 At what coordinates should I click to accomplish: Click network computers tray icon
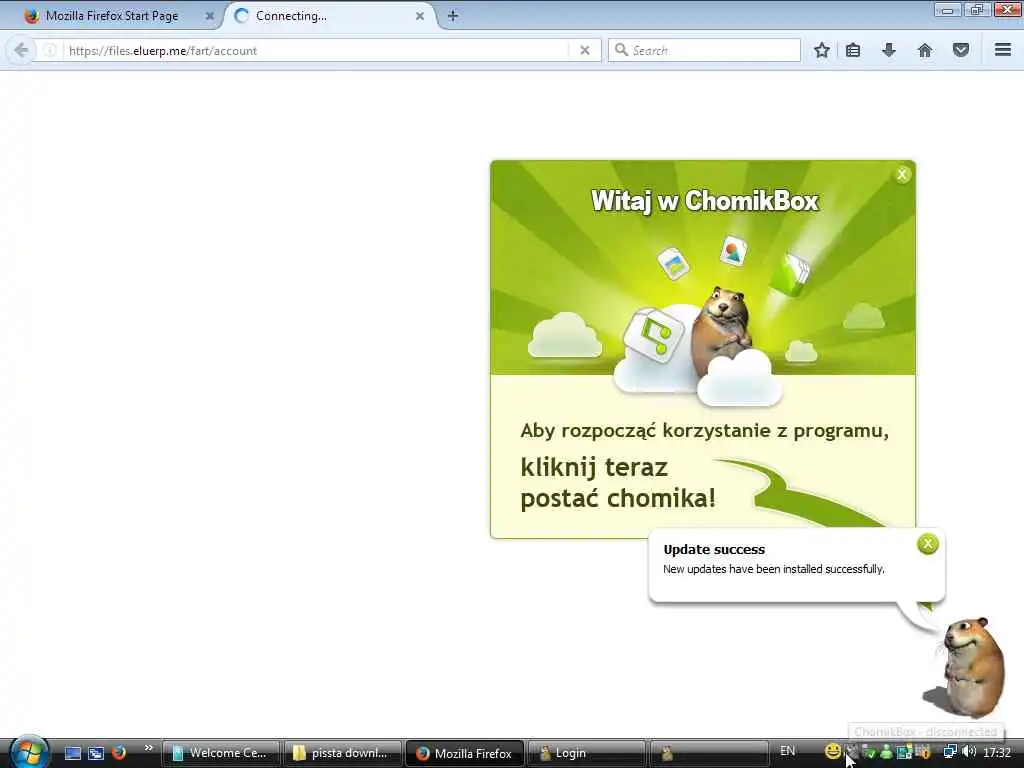click(950, 752)
